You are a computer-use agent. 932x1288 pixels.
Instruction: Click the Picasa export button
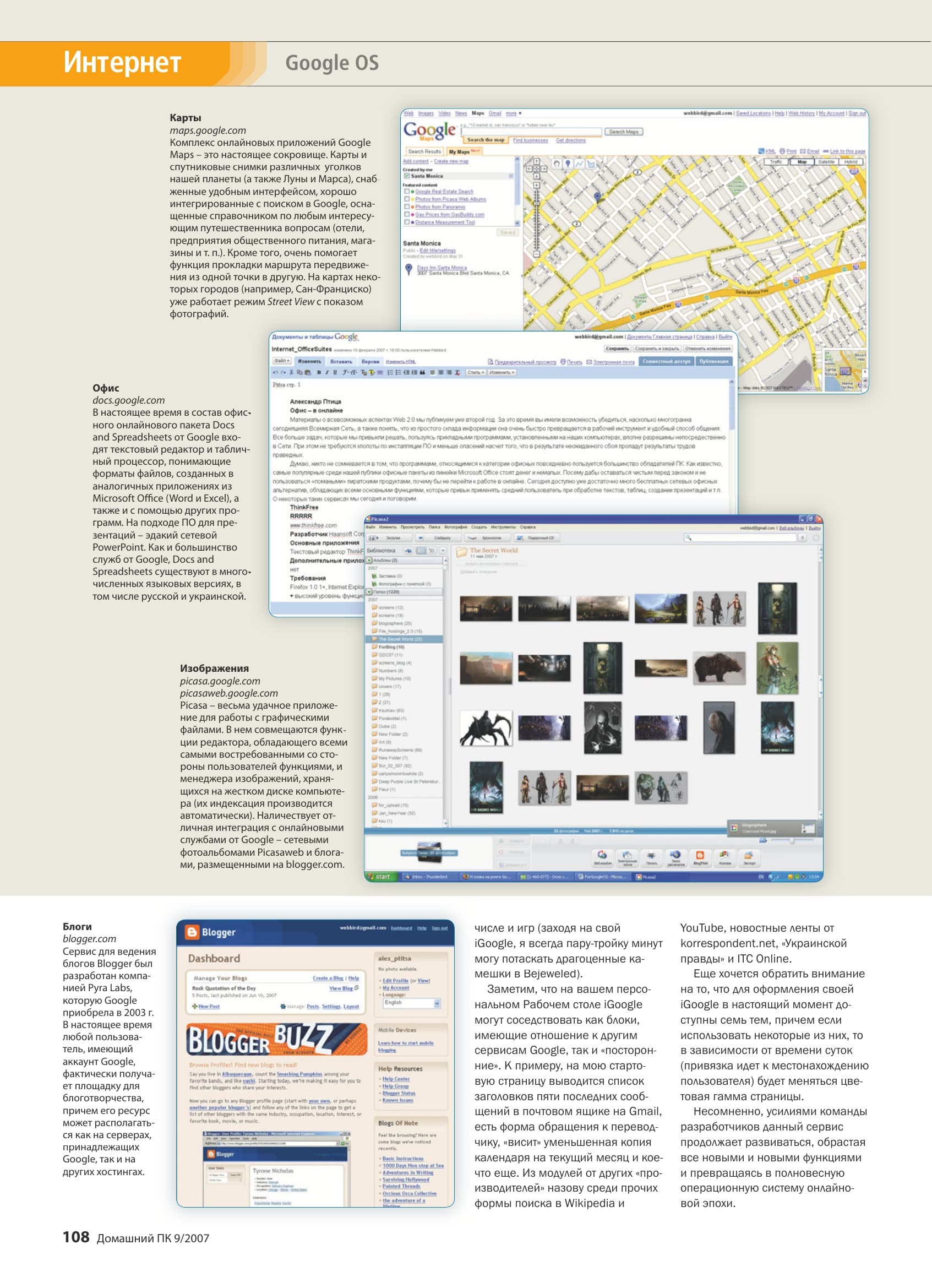coord(749,858)
